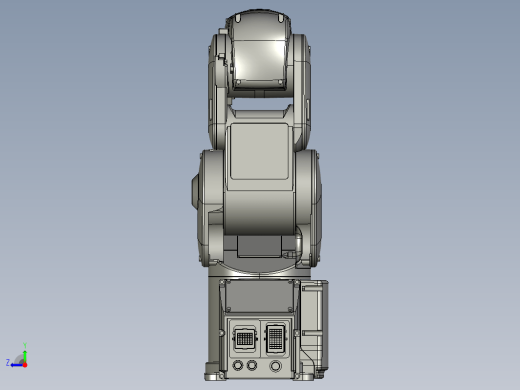520x390 pixels.
Task: Select the rightmost circular port on base panel
Action: pyautogui.click(x=275, y=366)
